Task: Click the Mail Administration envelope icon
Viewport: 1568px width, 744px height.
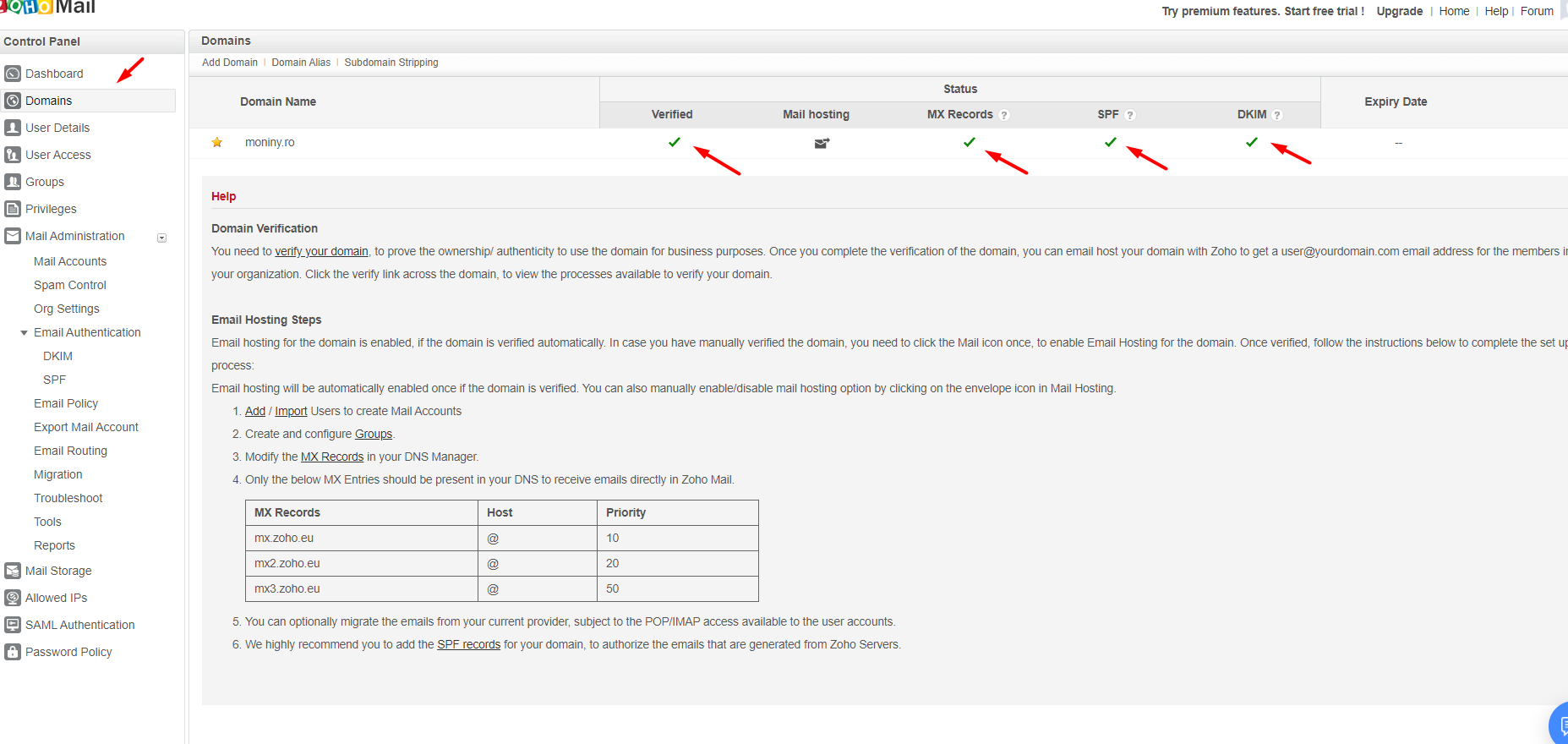Action: click(13, 236)
